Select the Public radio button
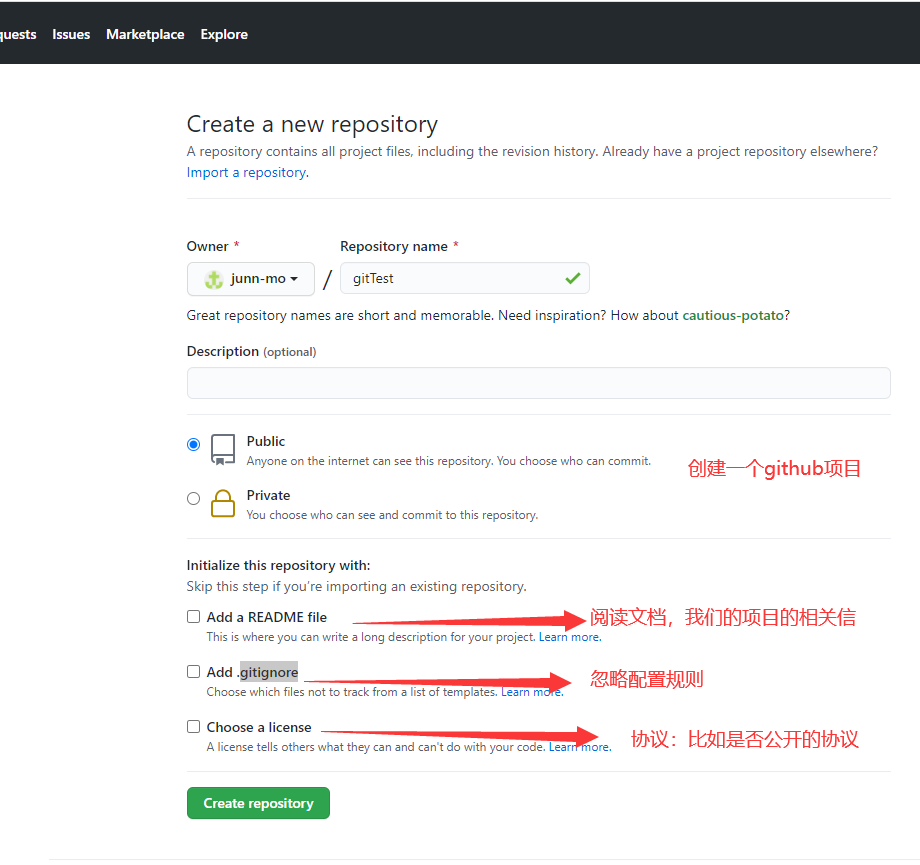This screenshot has width=920, height=865. pos(193,444)
